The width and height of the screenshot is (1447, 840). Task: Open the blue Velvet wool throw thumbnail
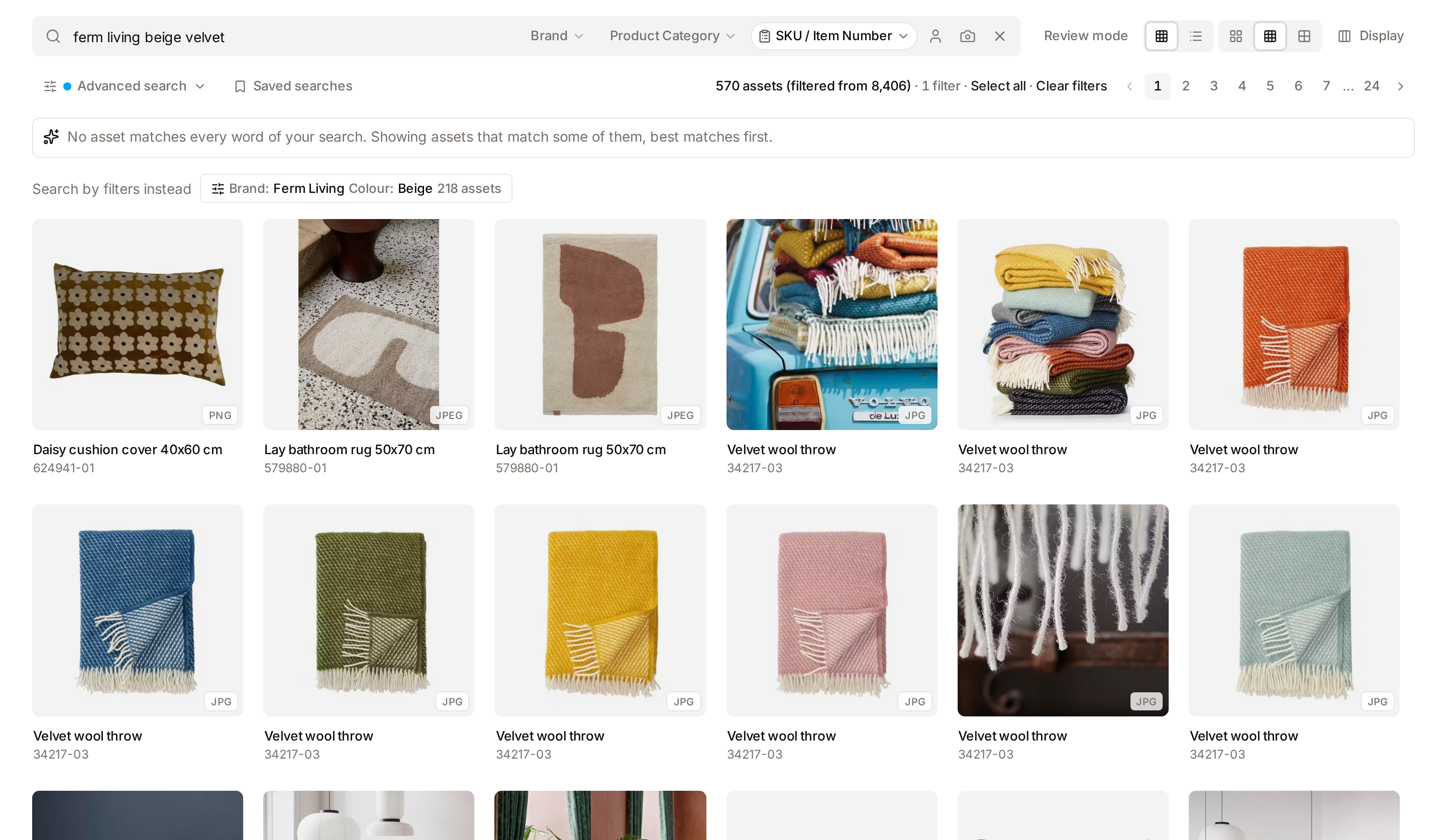138,610
